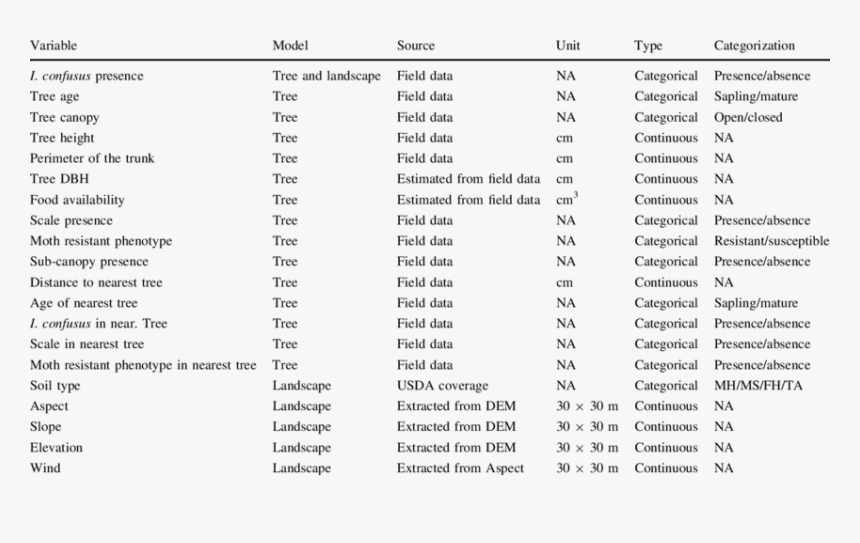Click the 'Soil type' variable cell
860x543 pixels.
55,385
